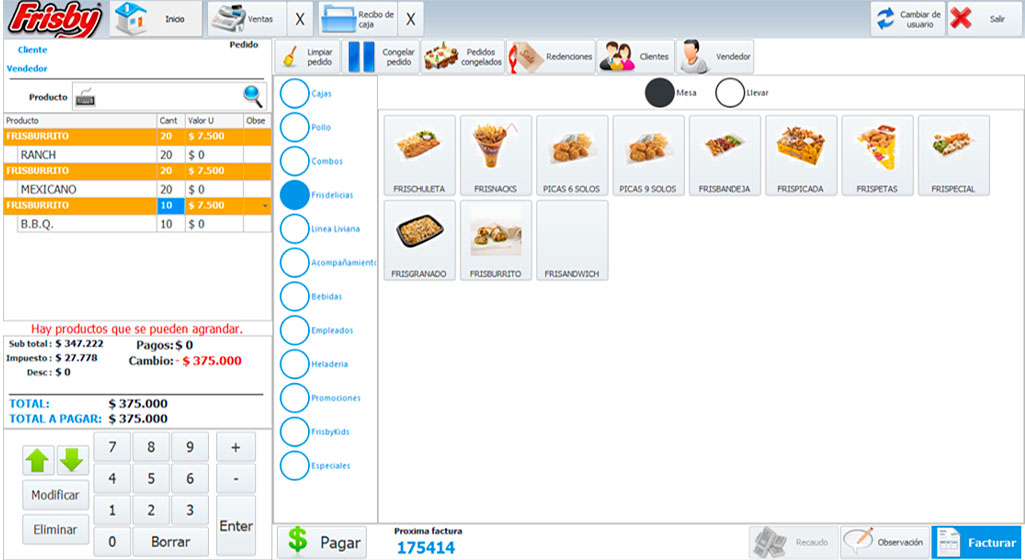Add FRISPICADA product
The width and height of the screenshot is (1025, 560).
point(801,156)
